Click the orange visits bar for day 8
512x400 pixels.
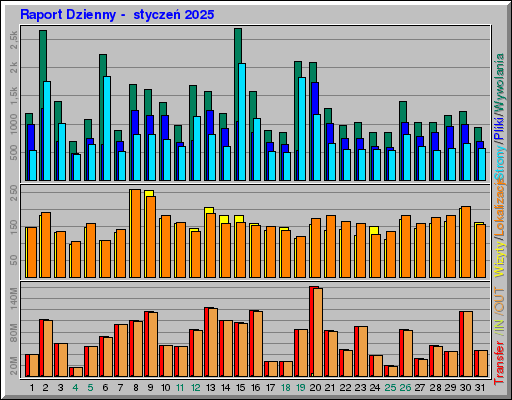coord(136,233)
